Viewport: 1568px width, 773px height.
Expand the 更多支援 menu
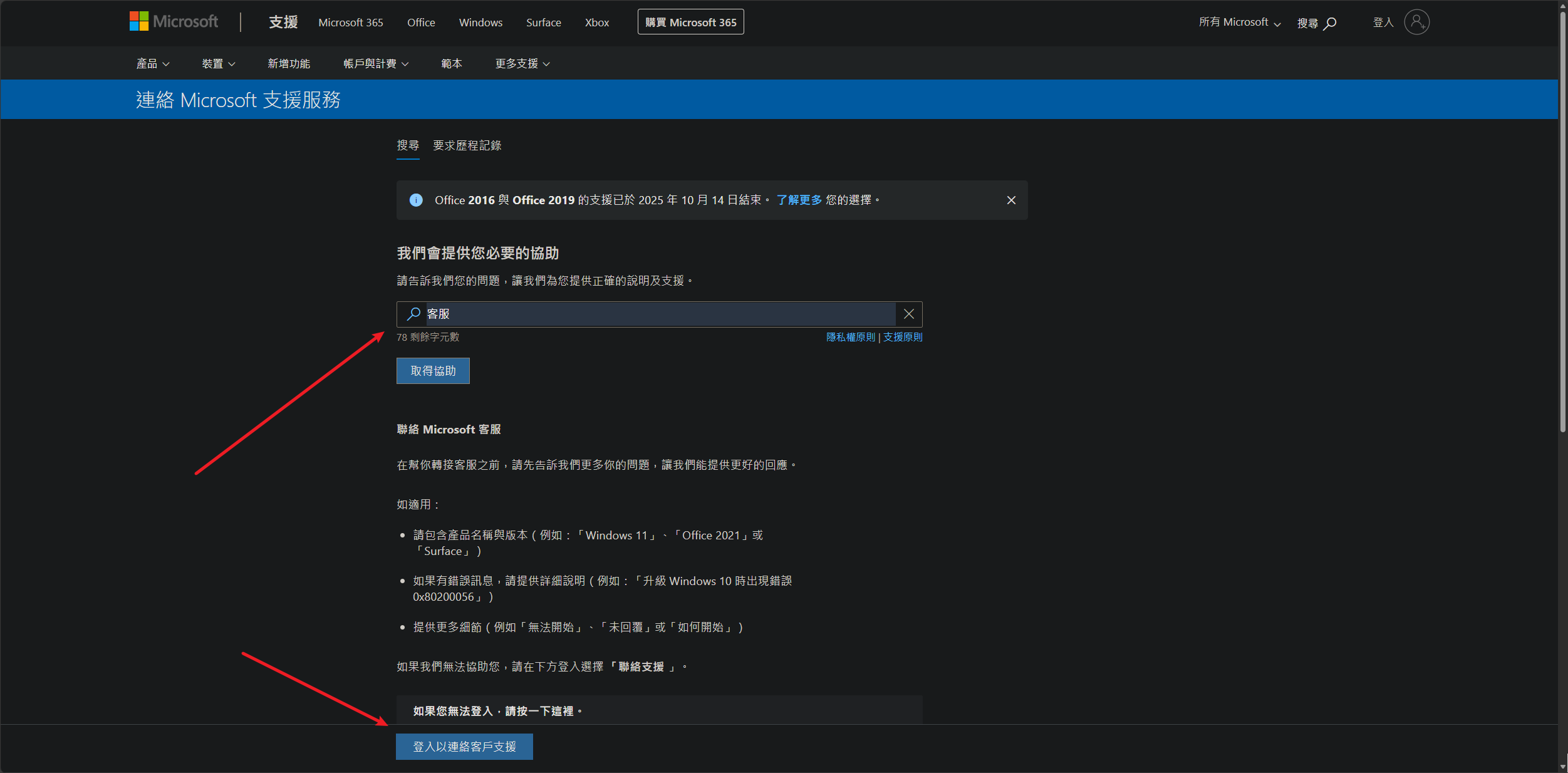point(522,64)
